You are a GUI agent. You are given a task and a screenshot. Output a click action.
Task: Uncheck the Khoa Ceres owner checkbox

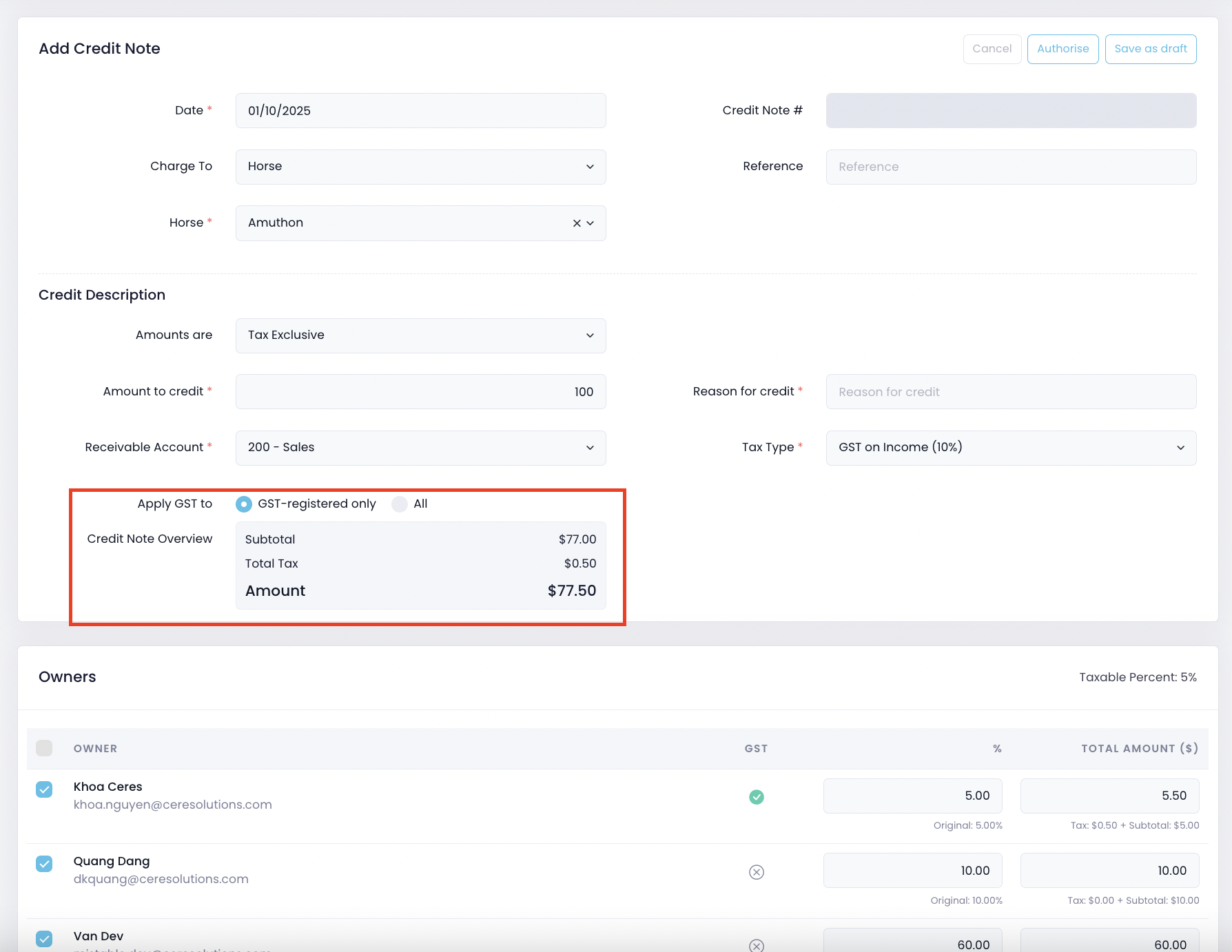click(44, 789)
